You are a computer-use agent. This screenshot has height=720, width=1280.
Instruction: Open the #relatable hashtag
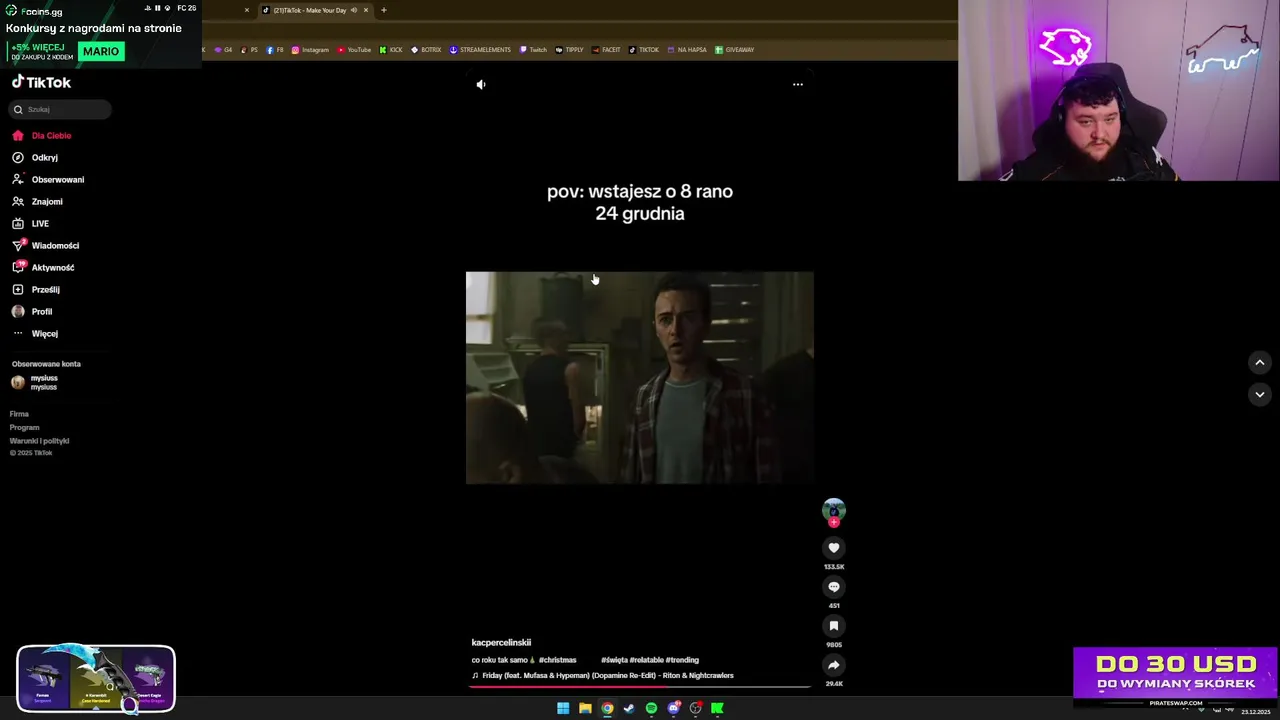click(x=646, y=660)
